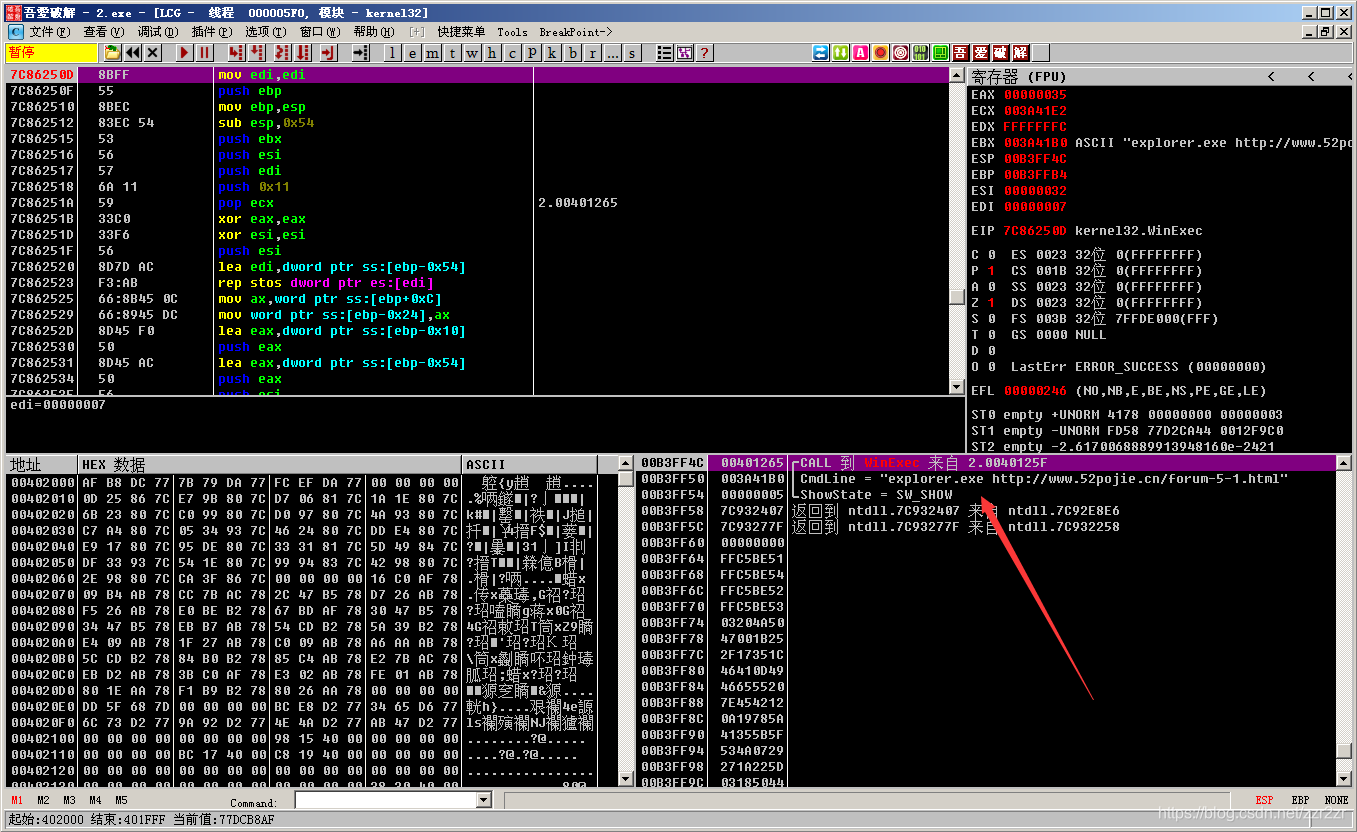This screenshot has height=832, width=1357.
Task: Click the purple Appearance options icon
Action: pyautogui.click(x=684, y=53)
